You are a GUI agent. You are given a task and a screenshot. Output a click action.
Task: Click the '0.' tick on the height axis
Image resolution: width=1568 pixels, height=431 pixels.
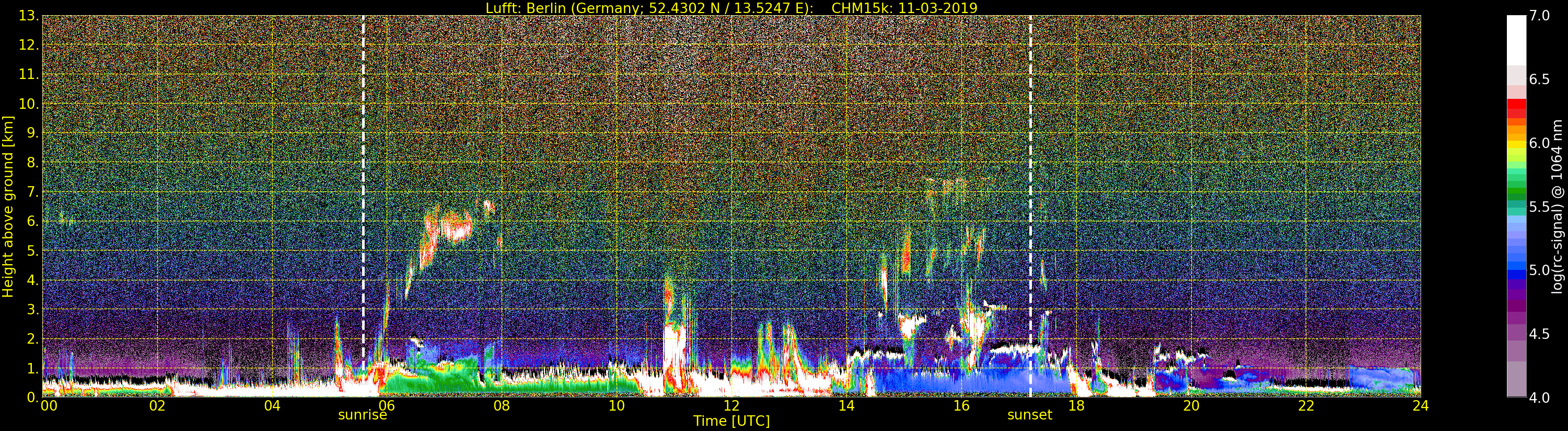pyautogui.click(x=32, y=397)
